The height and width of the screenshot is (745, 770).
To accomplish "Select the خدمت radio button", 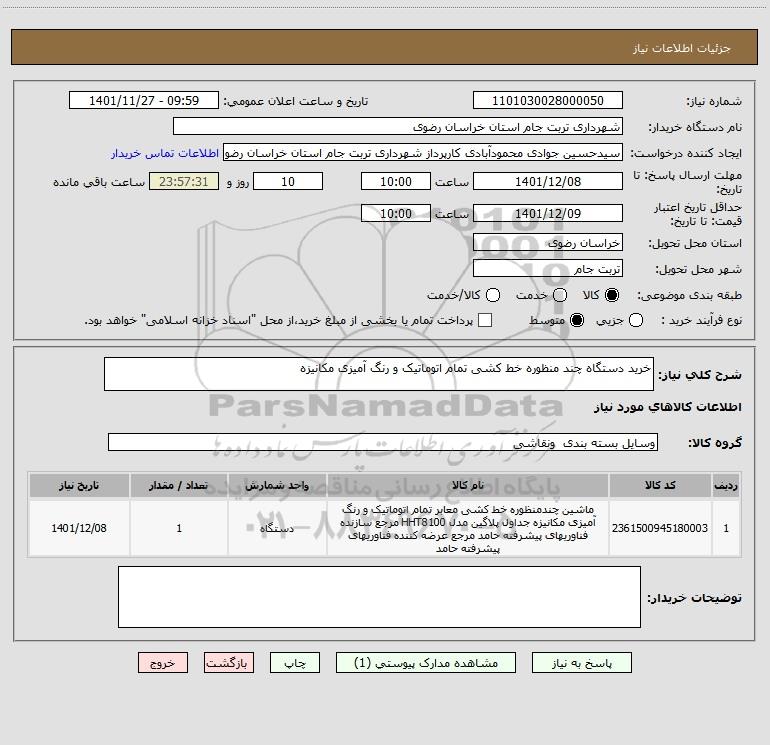I will pos(560,295).
